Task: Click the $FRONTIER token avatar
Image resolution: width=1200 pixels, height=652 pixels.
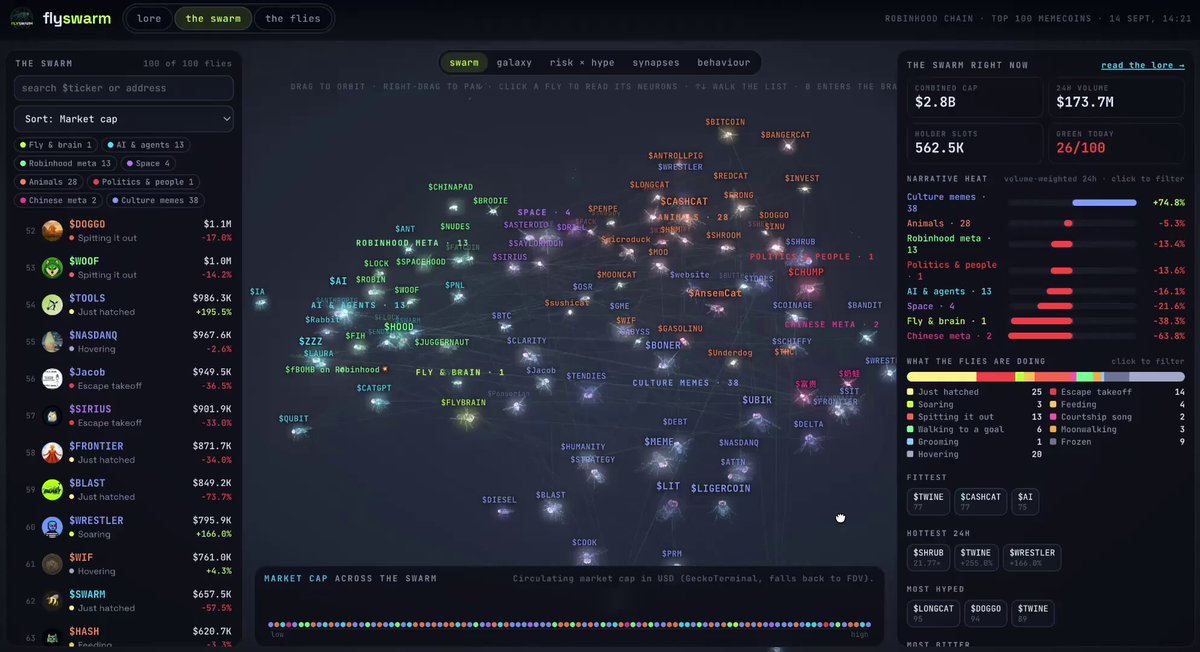Action: tap(52, 453)
